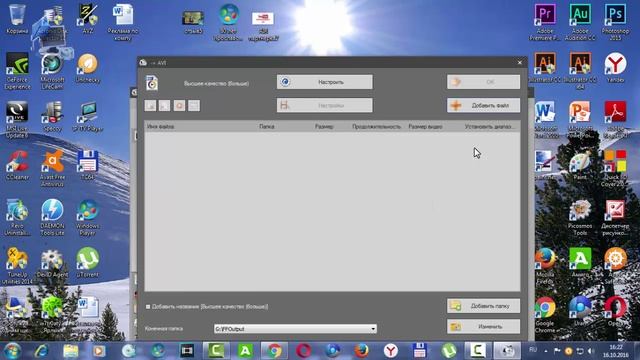Select the Picosmos Tools desktop icon
640x360 pixels.
point(580,217)
